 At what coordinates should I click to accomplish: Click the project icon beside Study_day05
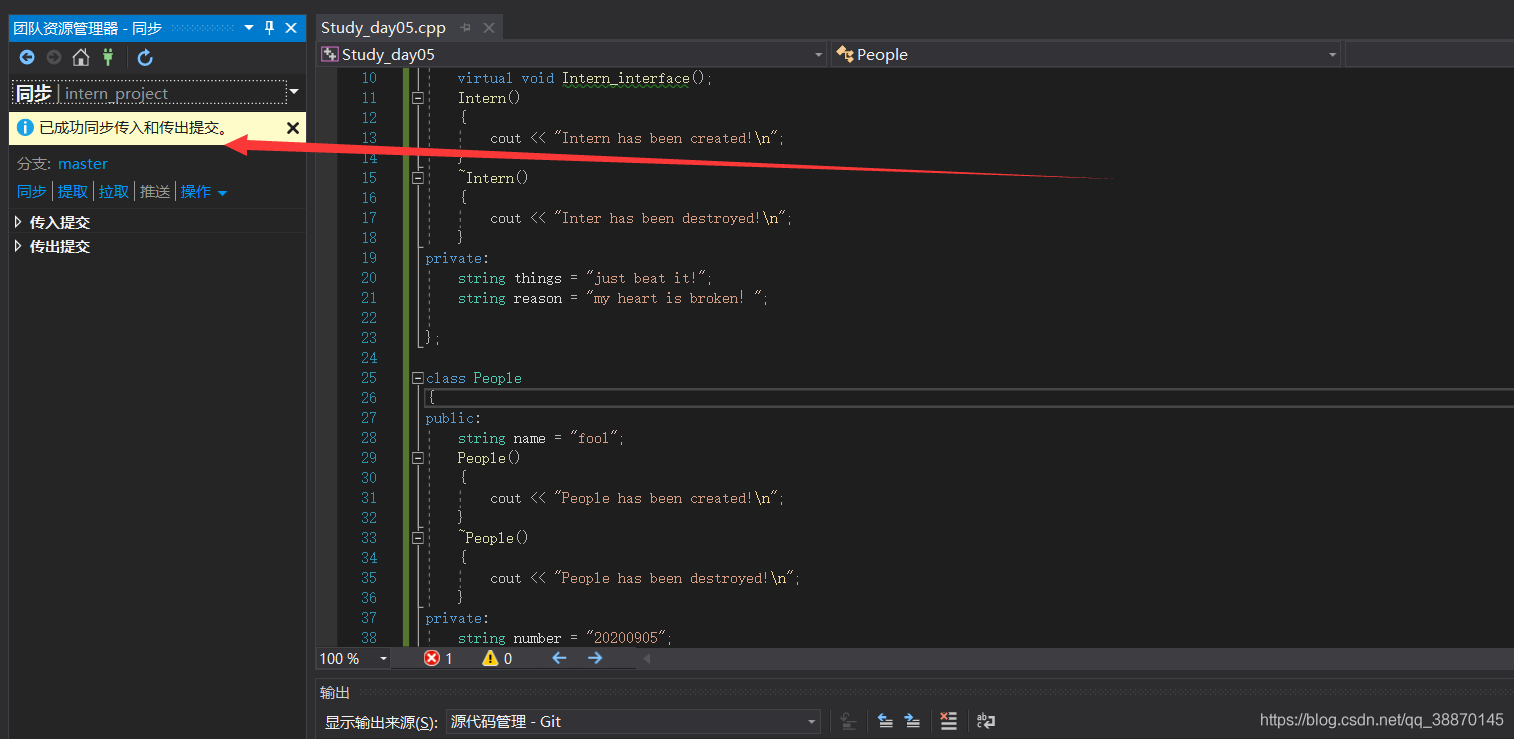click(x=330, y=55)
